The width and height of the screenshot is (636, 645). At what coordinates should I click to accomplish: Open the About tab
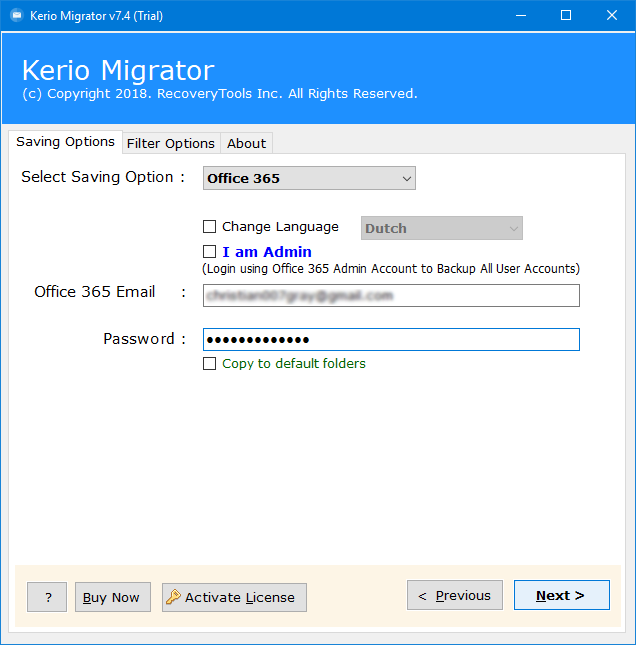[x=246, y=144]
